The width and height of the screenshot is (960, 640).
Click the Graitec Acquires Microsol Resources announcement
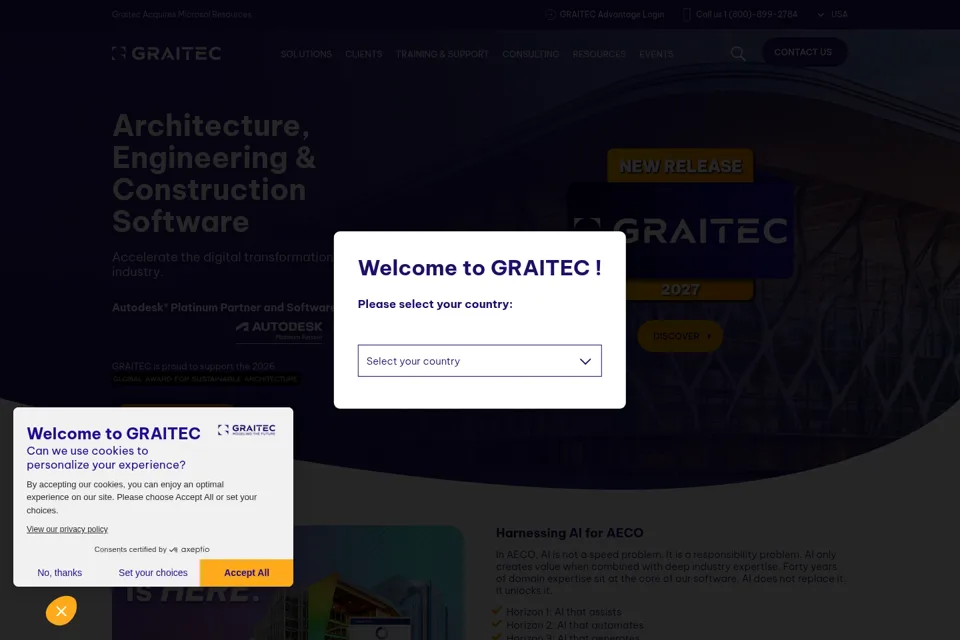tap(182, 14)
